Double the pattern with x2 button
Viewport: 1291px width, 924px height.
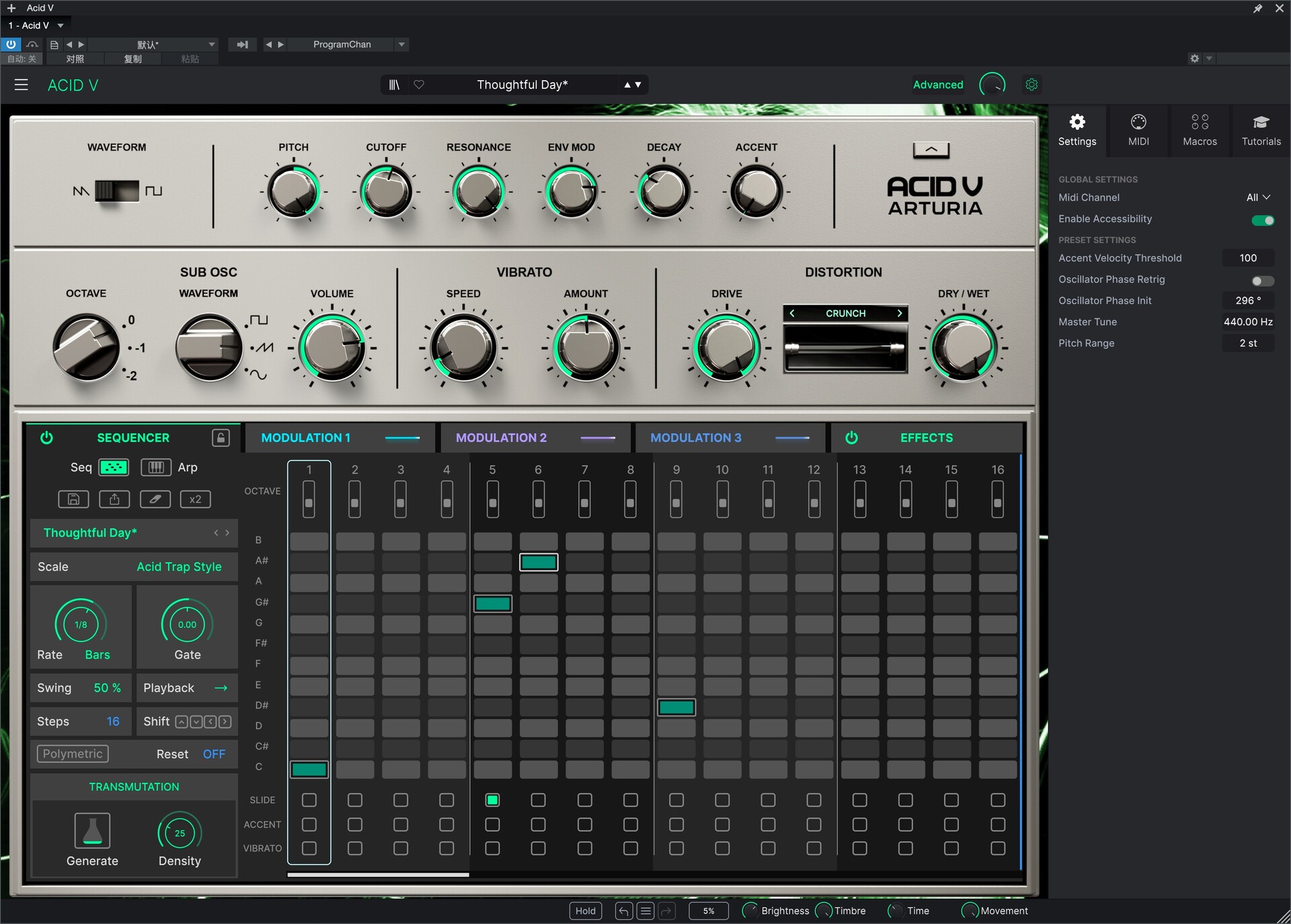(x=195, y=499)
